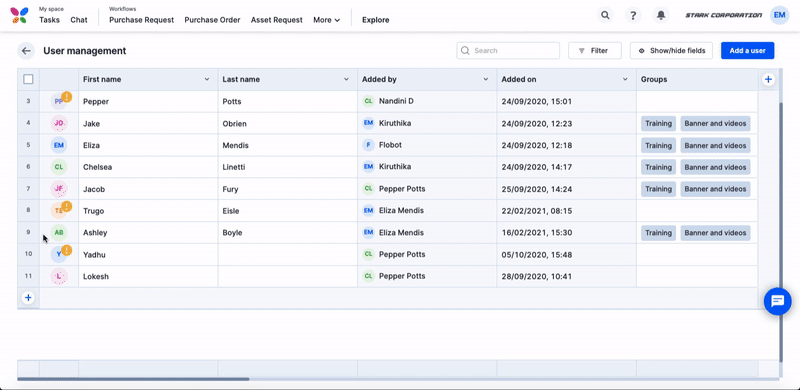
Task: Click the date '28/09/2020, 10:41'
Action: pos(537,276)
